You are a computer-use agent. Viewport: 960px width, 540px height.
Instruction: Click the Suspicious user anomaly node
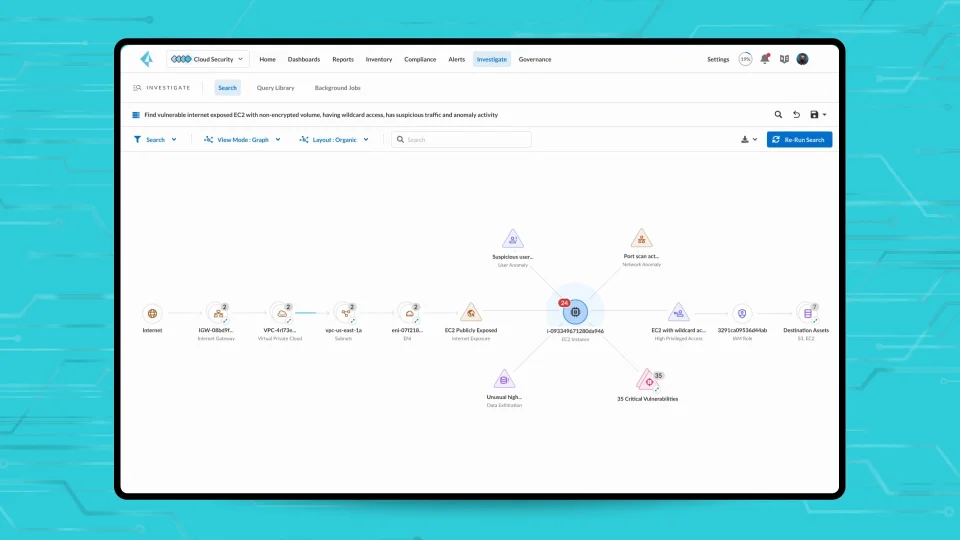point(512,239)
